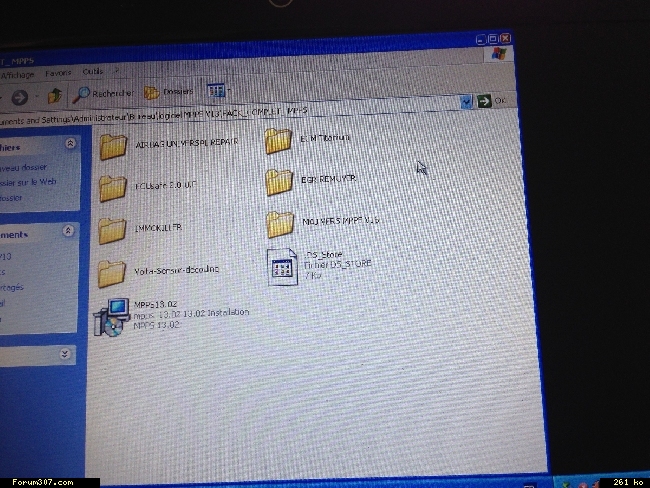Toggle the Dossiers folder pane

tap(168, 92)
